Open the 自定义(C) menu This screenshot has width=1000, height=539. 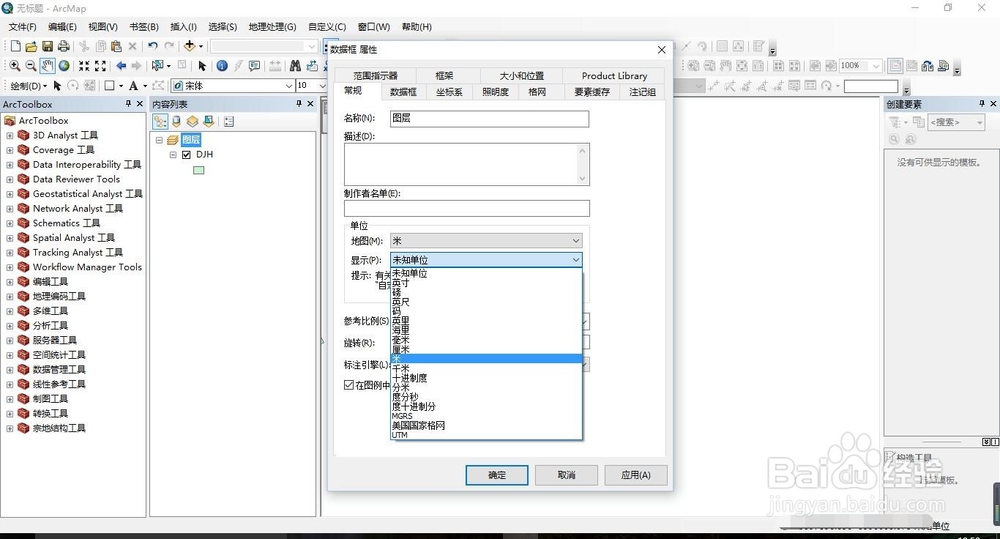coord(327,27)
